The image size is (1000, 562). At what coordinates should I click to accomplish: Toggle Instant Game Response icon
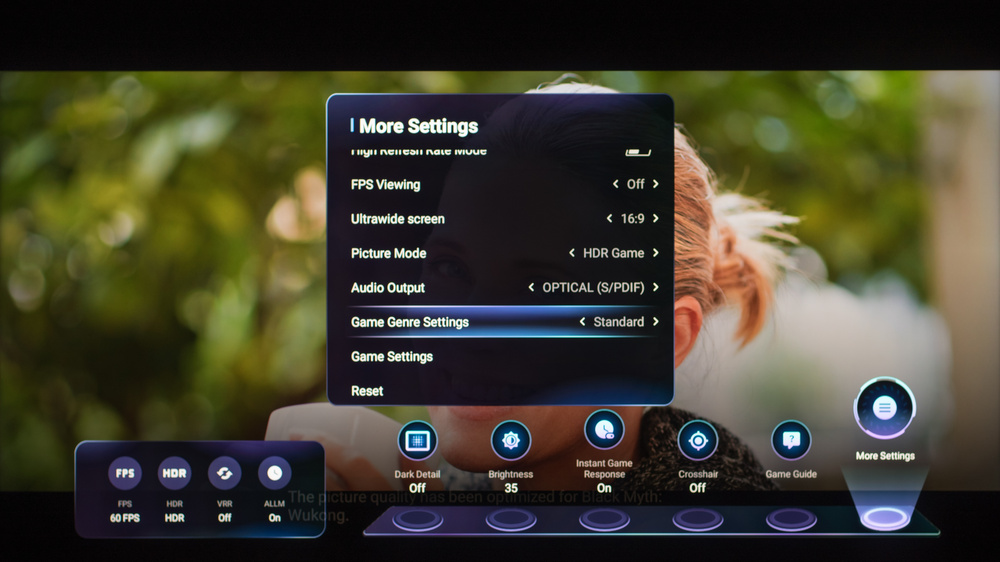coord(604,430)
